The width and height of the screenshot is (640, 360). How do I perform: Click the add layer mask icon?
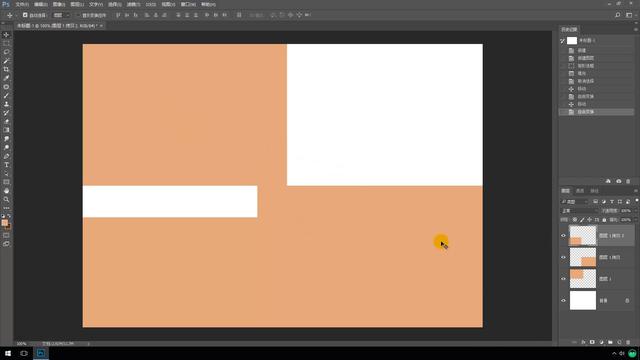coord(592,342)
